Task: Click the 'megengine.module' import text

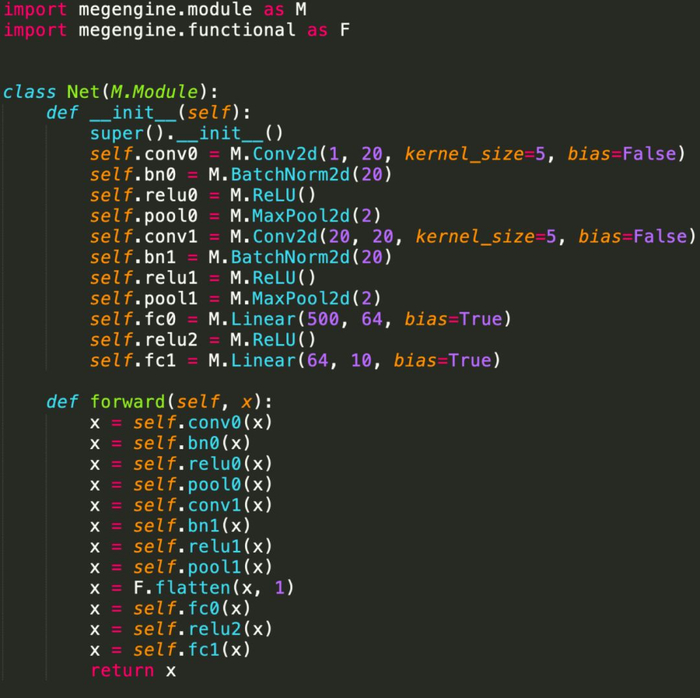Action: [x=165, y=10]
